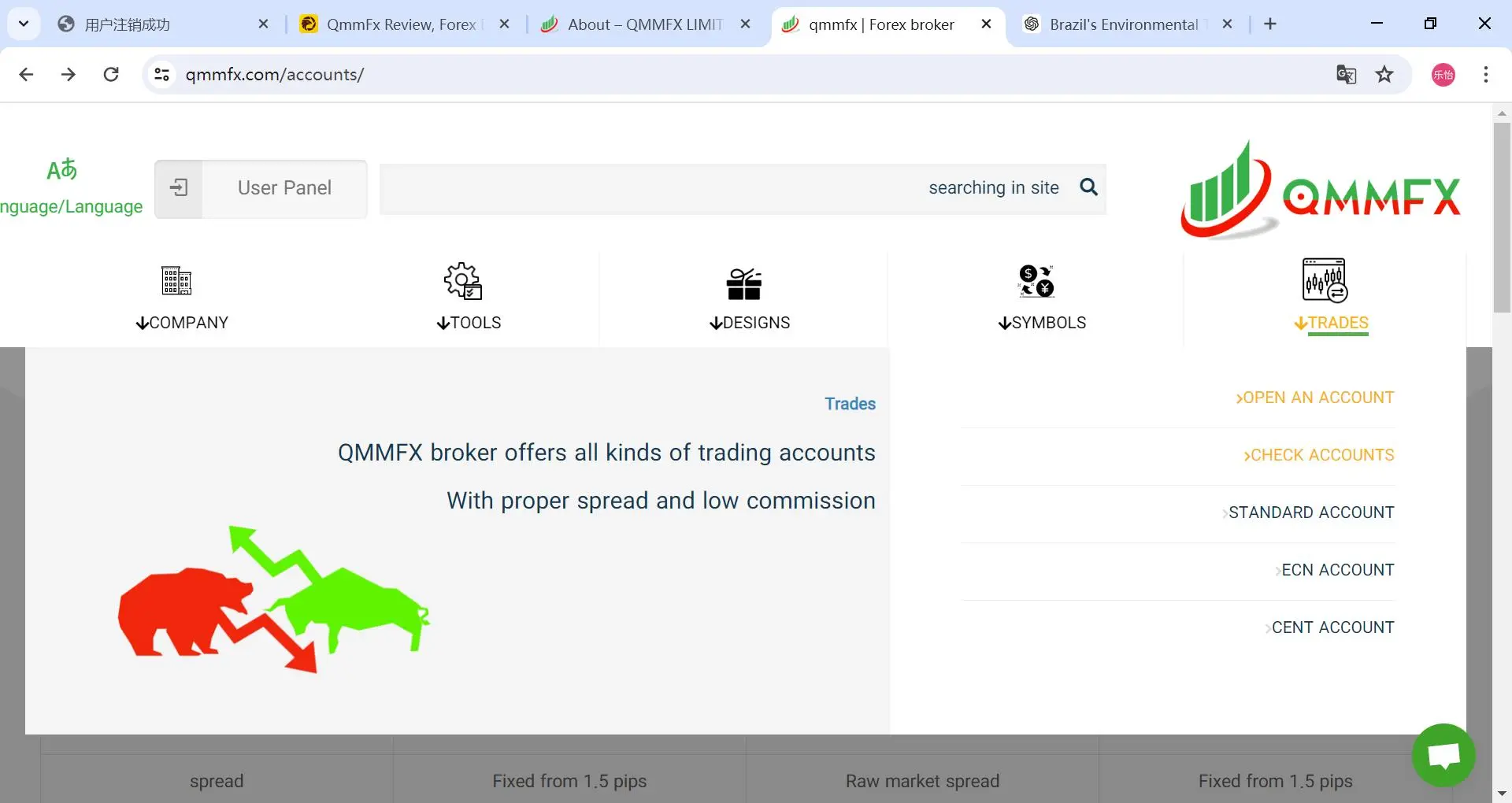The width and height of the screenshot is (1512, 803).
Task: Click the scrollbar down arrow
Action: point(1502,794)
